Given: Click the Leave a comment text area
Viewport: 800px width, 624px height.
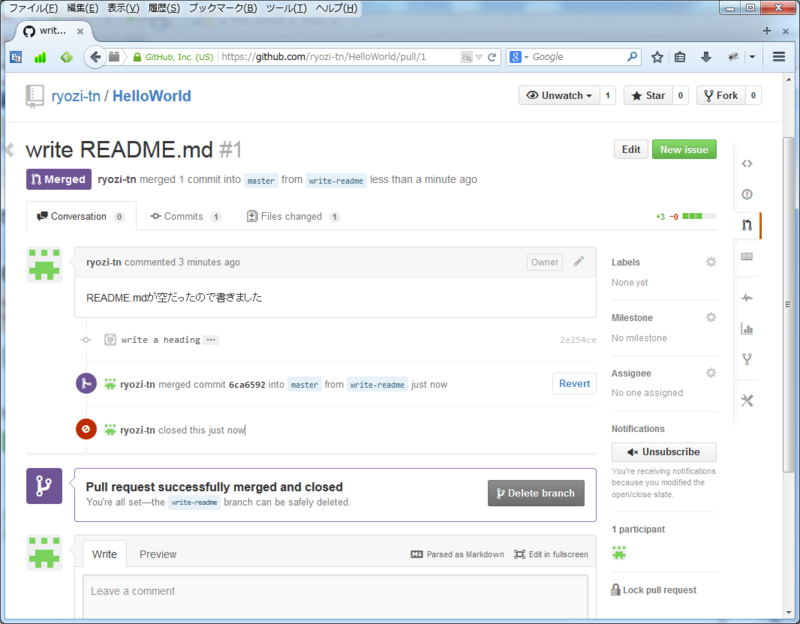Looking at the screenshot, I should pos(335,597).
